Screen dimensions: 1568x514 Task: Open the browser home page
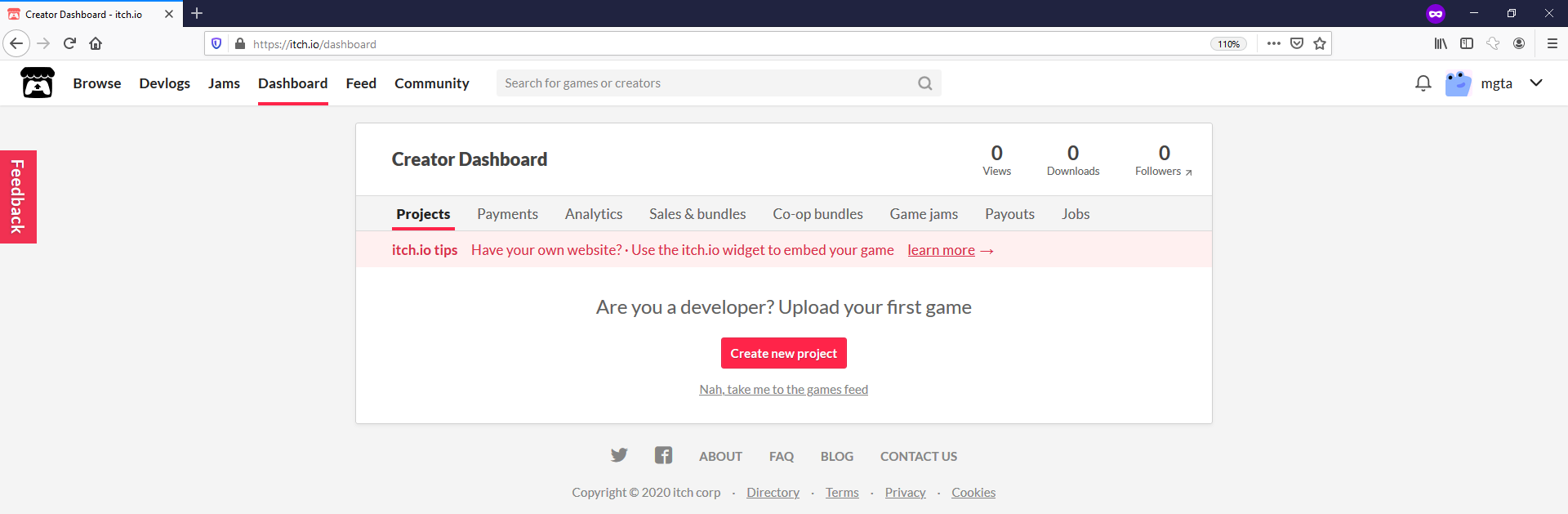pyautogui.click(x=96, y=43)
